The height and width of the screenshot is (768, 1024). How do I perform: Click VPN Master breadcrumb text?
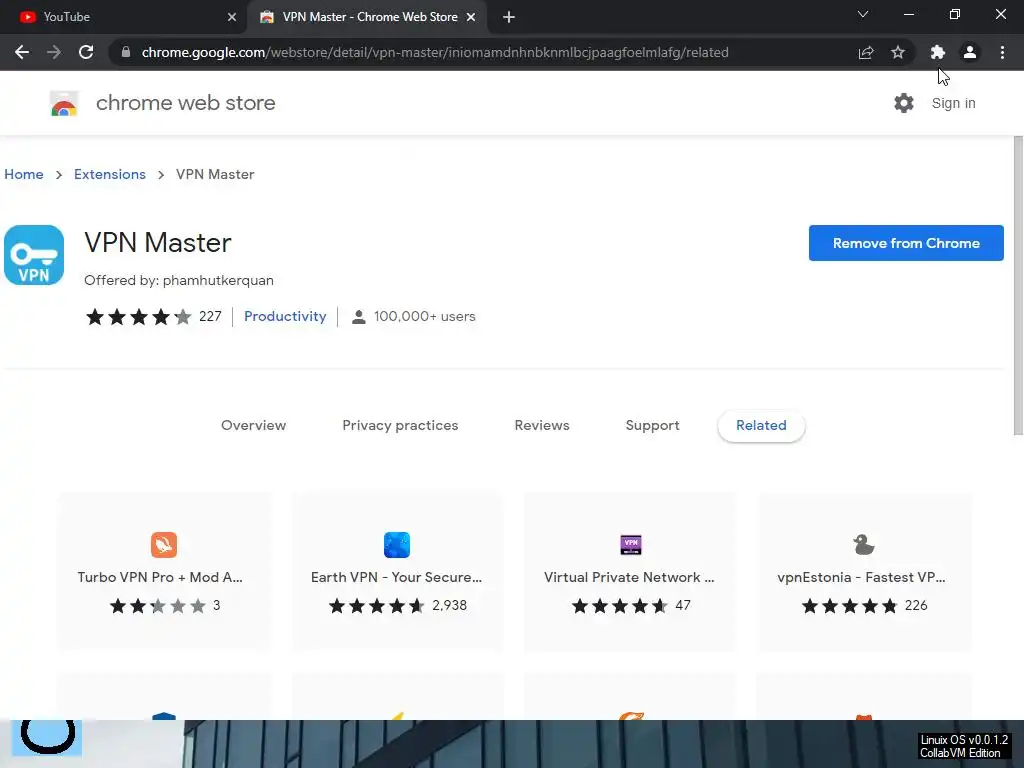215,174
